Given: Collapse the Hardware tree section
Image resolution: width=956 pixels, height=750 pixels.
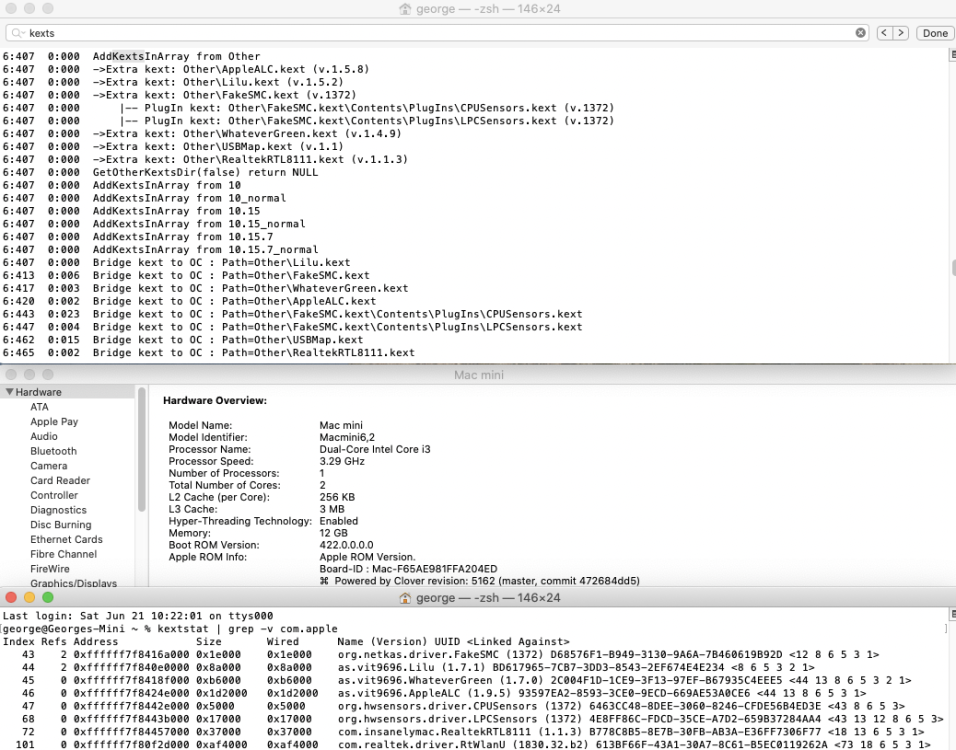Looking at the screenshot, I should [9, 392].
